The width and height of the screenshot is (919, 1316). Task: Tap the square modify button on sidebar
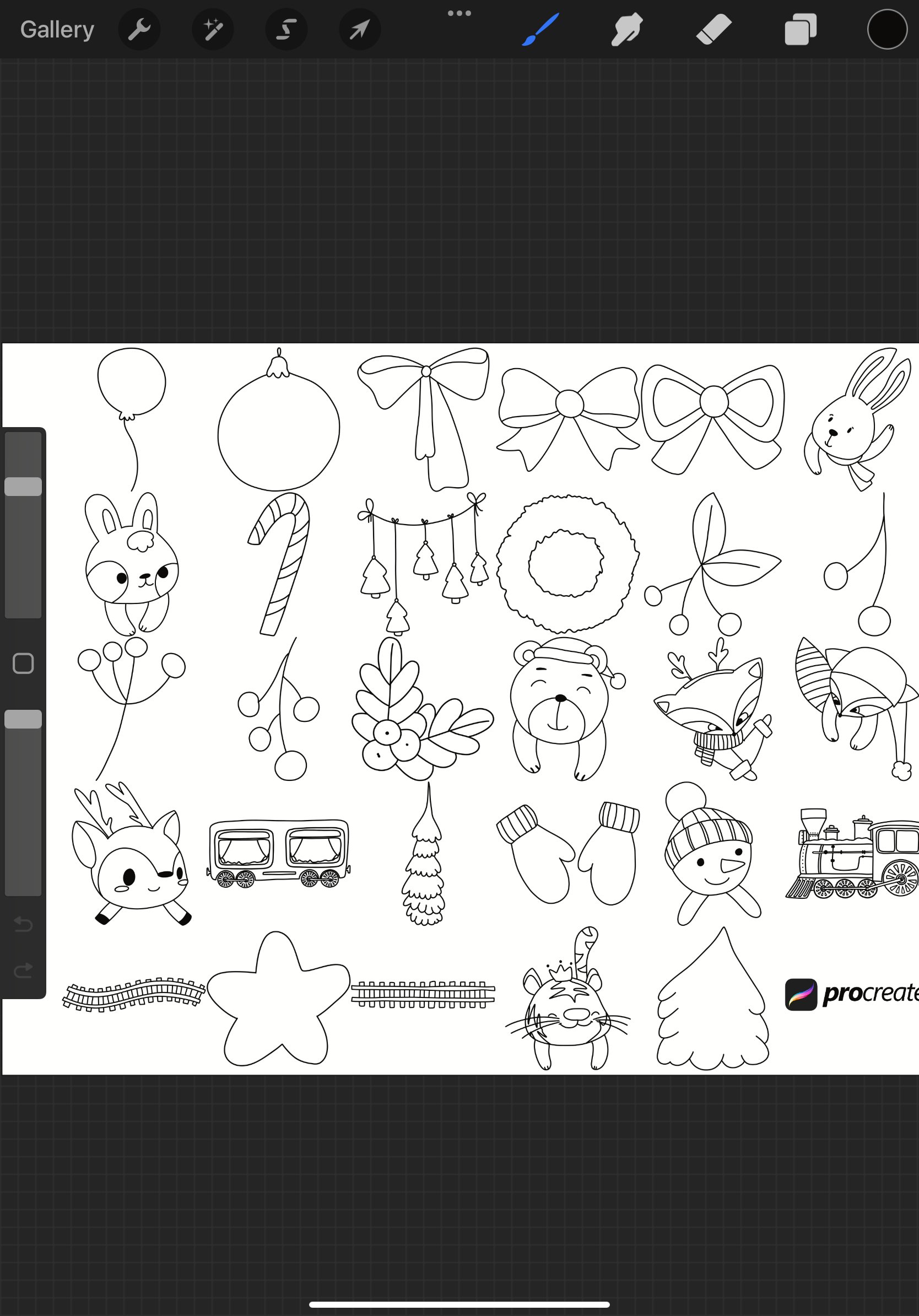pos(23,663)
